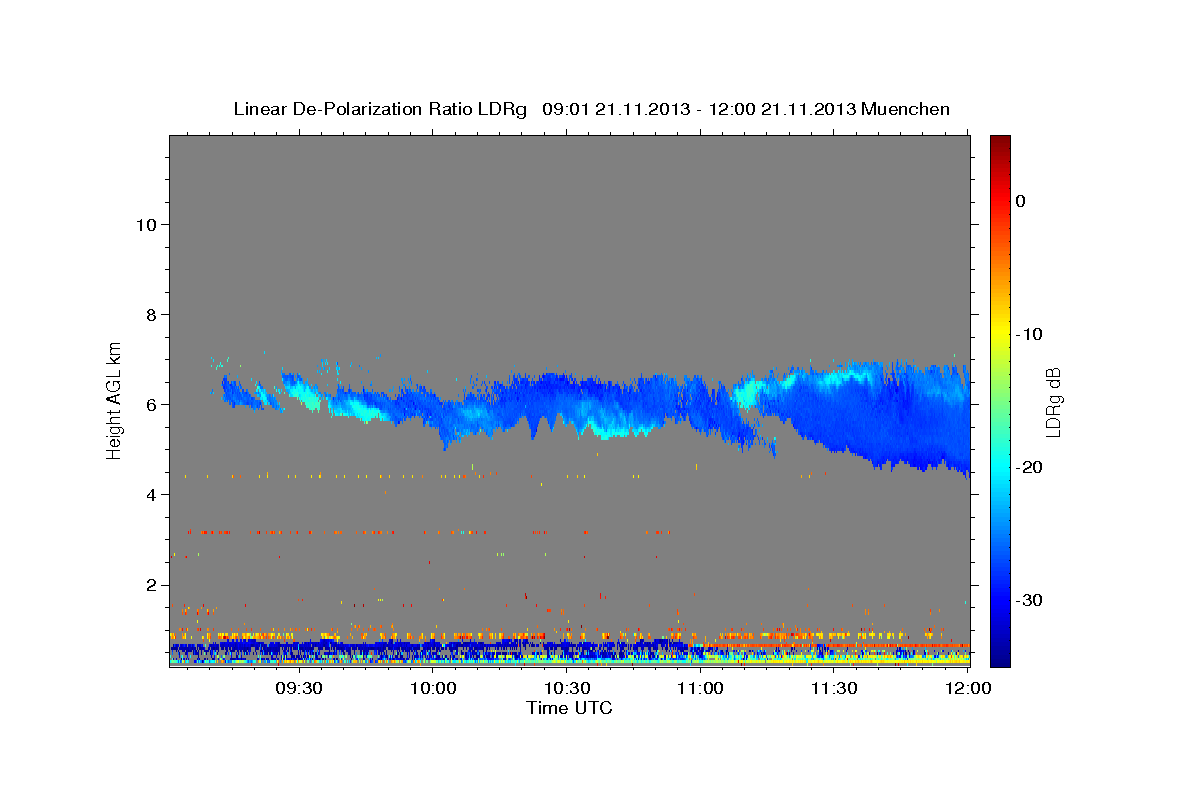Click the height tick label 4

coord(152,494)
